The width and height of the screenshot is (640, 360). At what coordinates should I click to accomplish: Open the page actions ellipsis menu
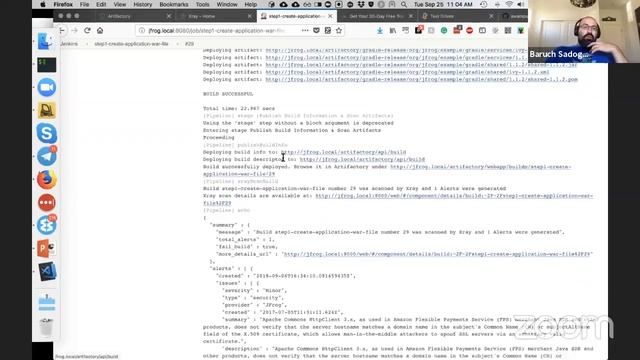click(x=305, y=31)
